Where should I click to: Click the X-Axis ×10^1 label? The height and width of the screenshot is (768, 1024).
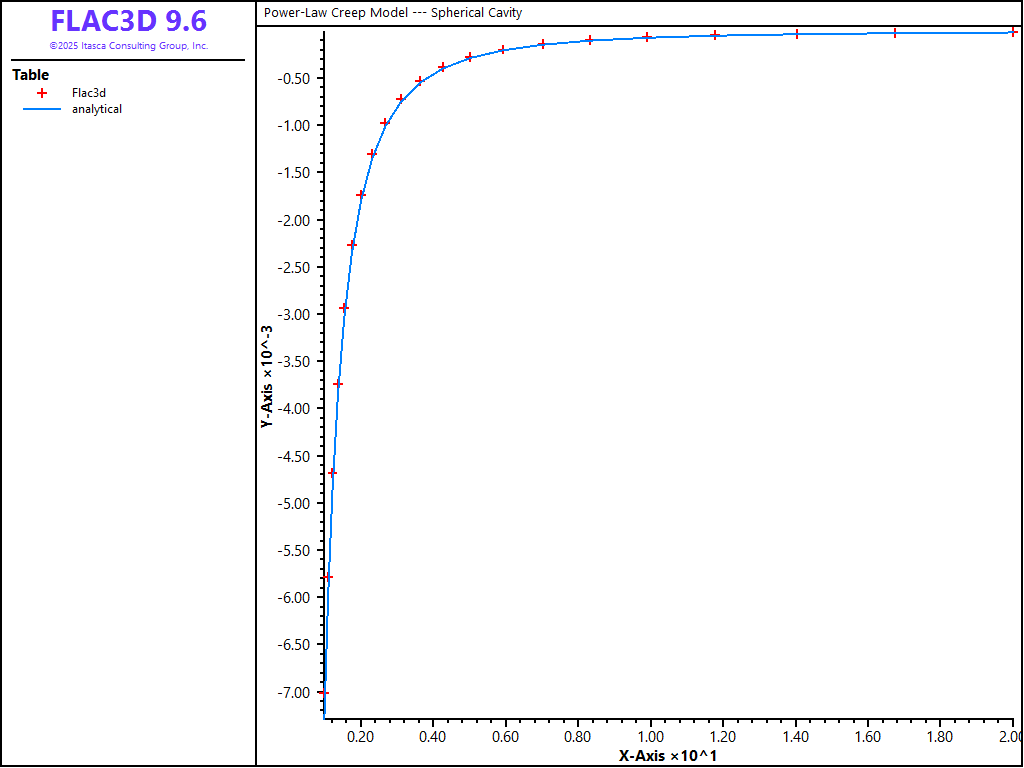(x=667, y=756)
